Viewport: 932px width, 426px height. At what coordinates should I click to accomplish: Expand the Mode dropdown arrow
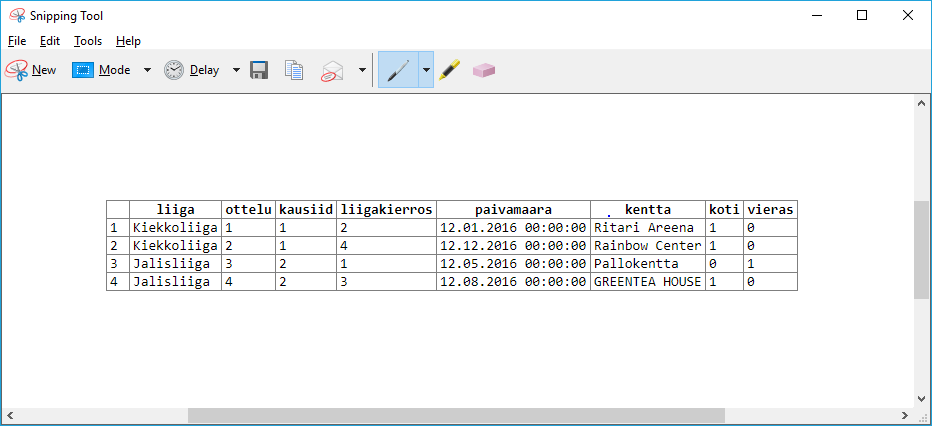point(147,70)
